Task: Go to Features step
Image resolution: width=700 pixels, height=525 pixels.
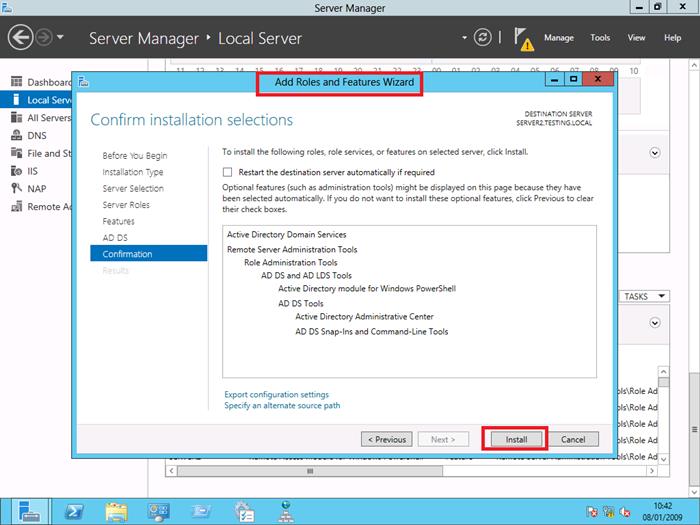Action: point(118,221)
